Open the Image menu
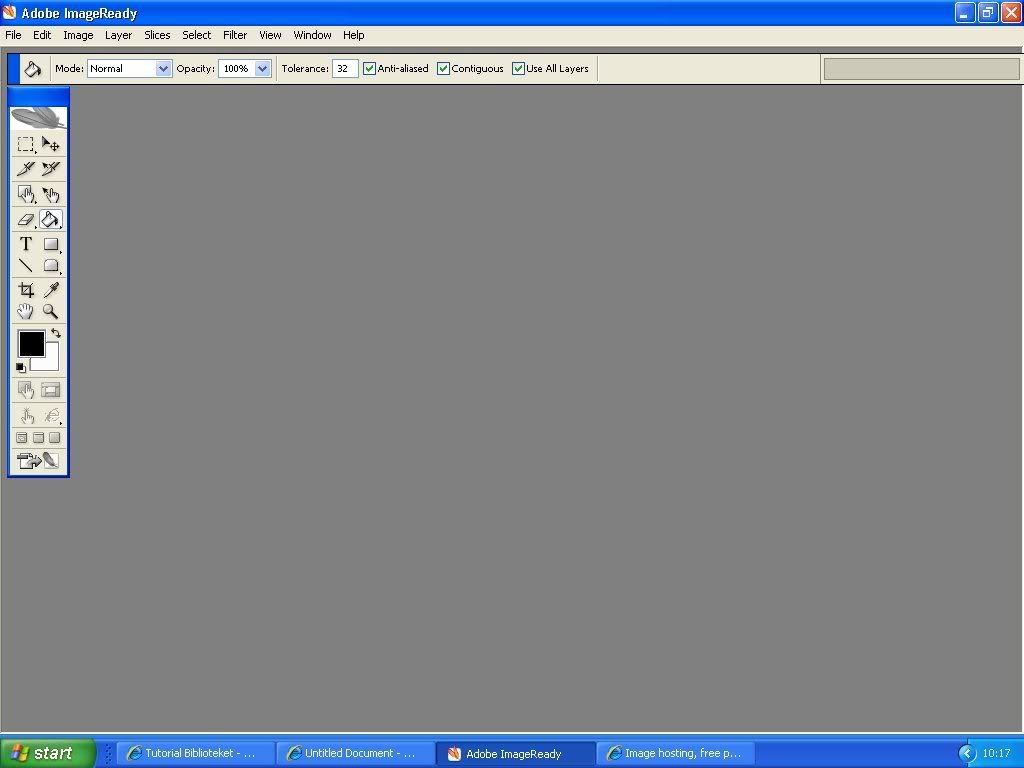This screenshot has width=1024, height=768. [78, 35]
